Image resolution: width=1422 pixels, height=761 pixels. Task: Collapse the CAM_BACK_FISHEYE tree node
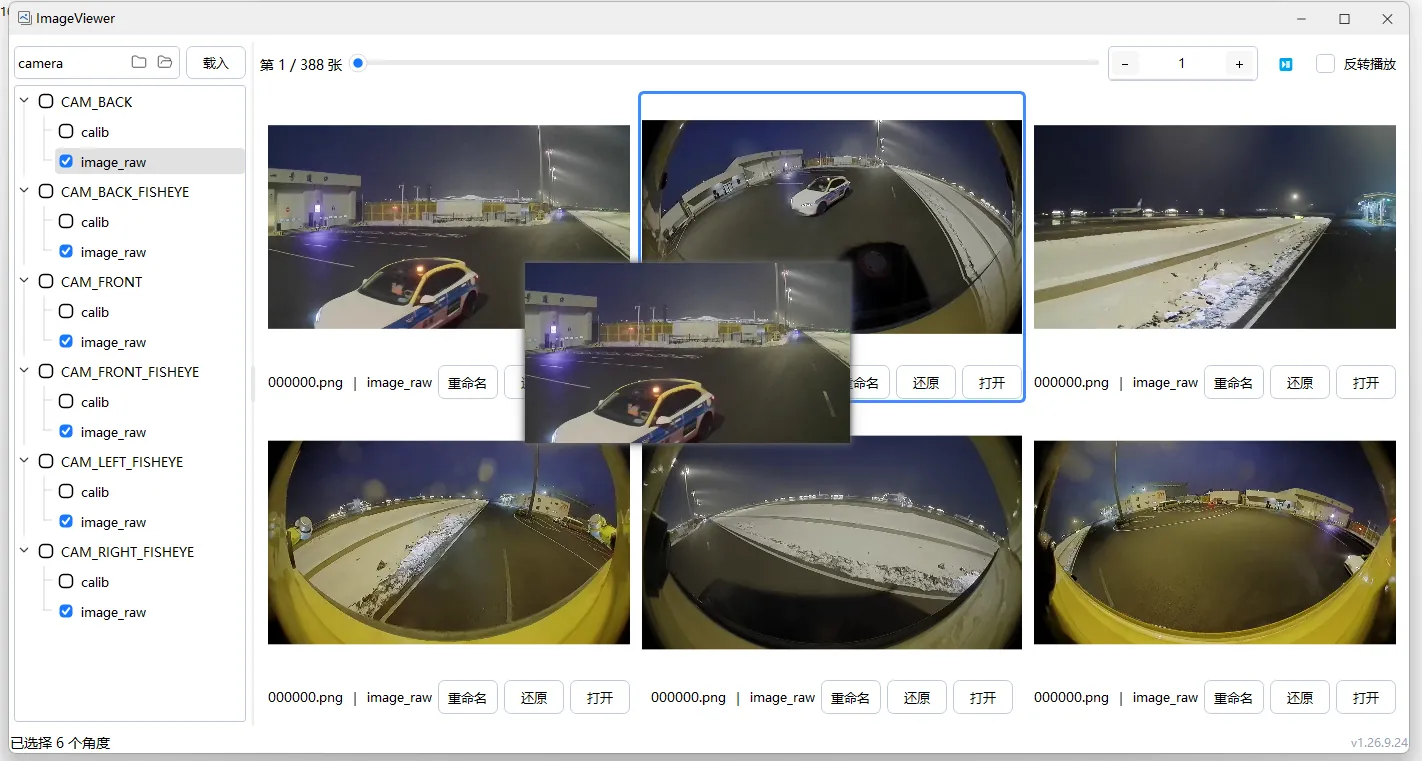click(25, 191)
